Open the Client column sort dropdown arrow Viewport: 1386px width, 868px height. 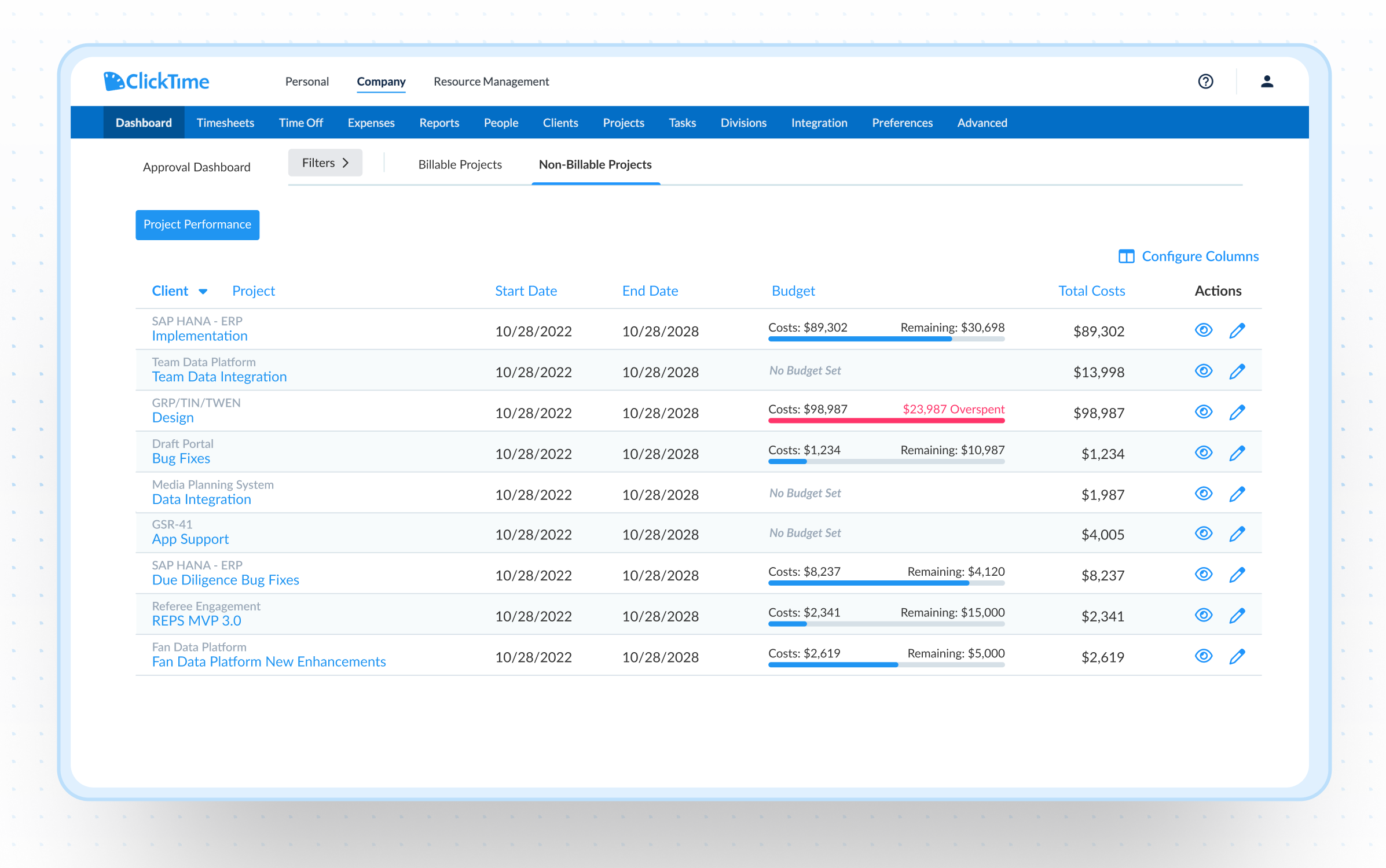[203, 292]
